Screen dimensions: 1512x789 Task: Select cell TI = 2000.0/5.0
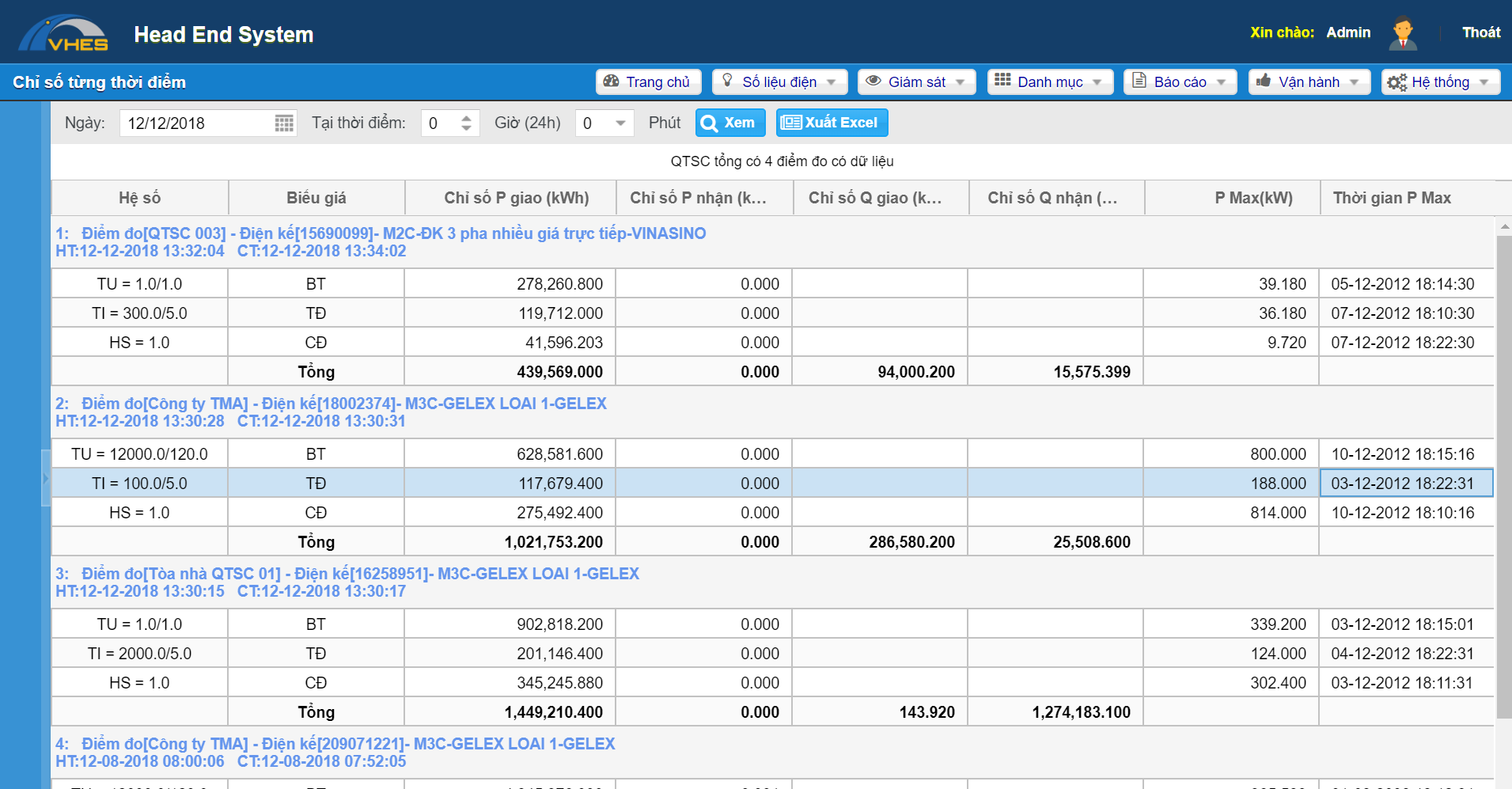(139, 654)
